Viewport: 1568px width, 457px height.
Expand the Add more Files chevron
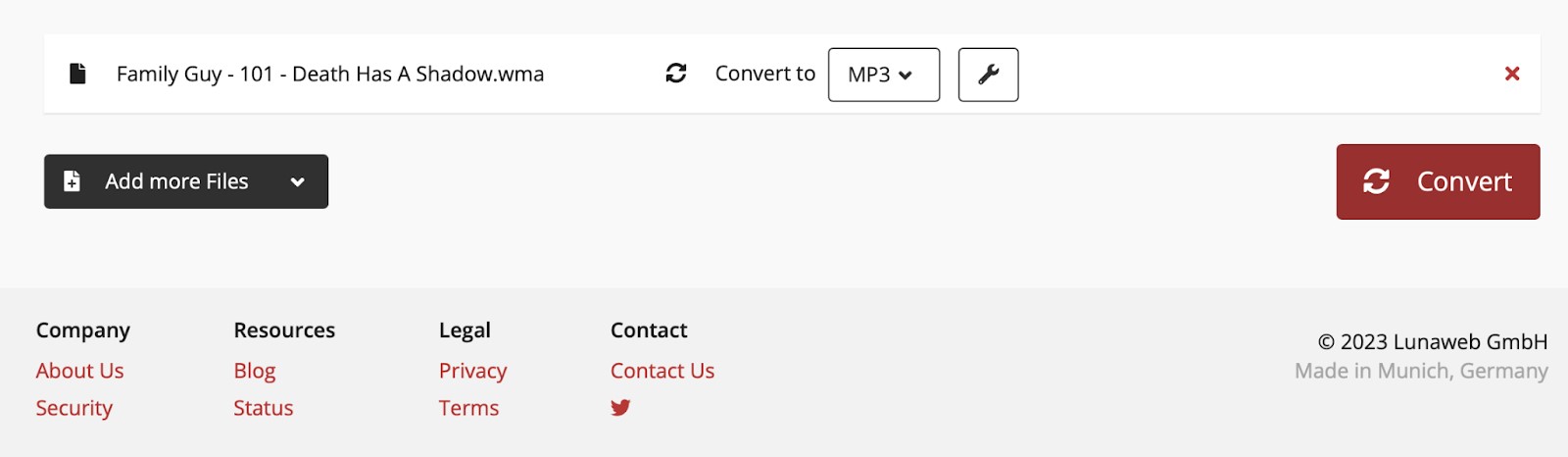point(298,181)
